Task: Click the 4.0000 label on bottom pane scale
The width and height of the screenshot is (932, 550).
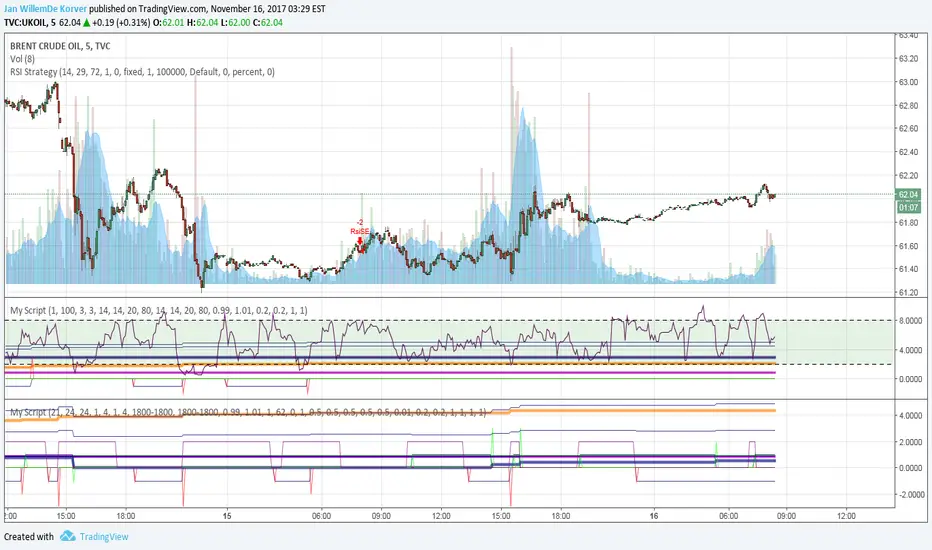Action: click(909, 416)
